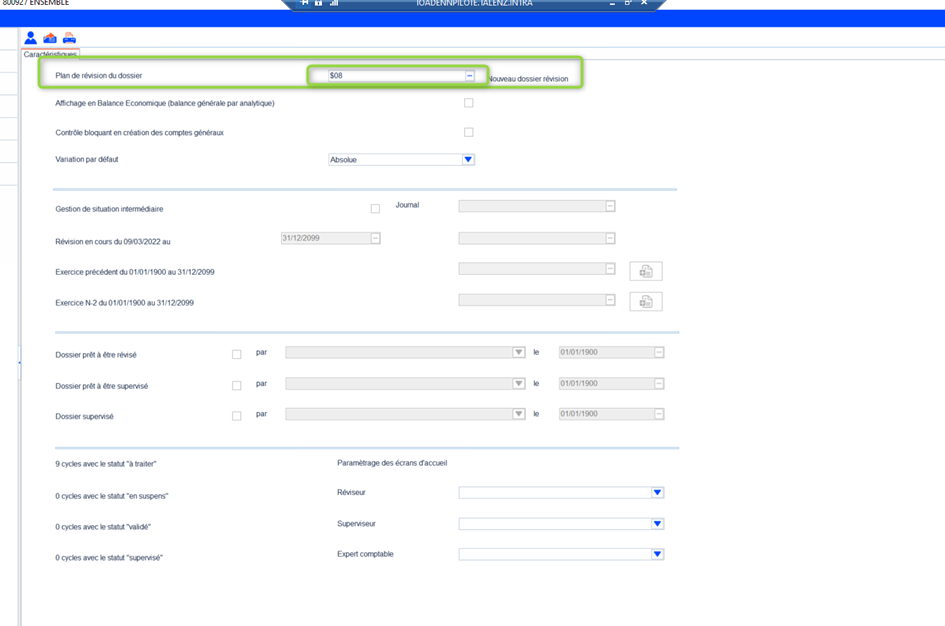Open picker button on Plan de révision field

point(469,76)
